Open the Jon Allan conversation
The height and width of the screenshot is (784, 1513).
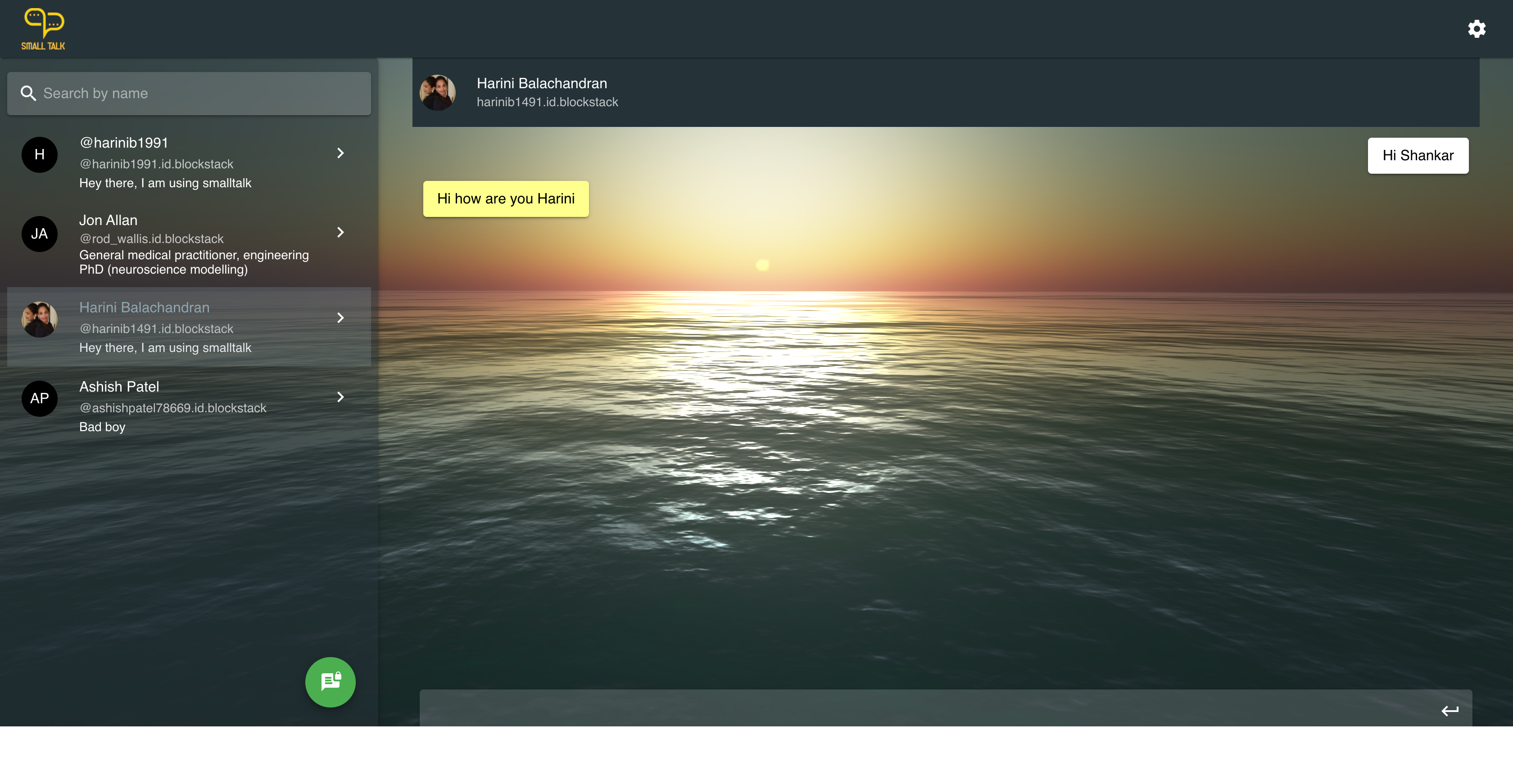(x=194, y=243)
